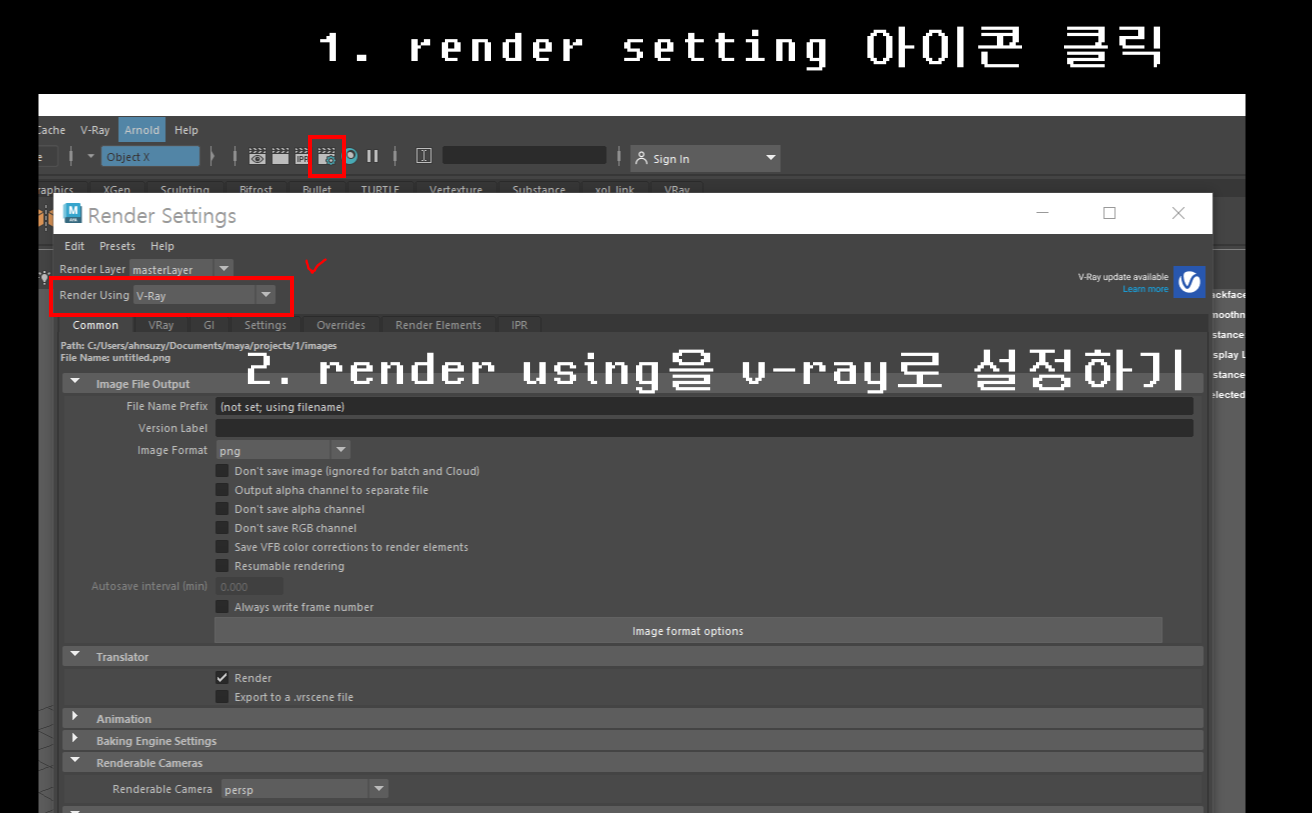This screenshot has width=1312, height=813.
Task: Click the Image format options button
Action: pyautogui.click(x=688, y=631)
